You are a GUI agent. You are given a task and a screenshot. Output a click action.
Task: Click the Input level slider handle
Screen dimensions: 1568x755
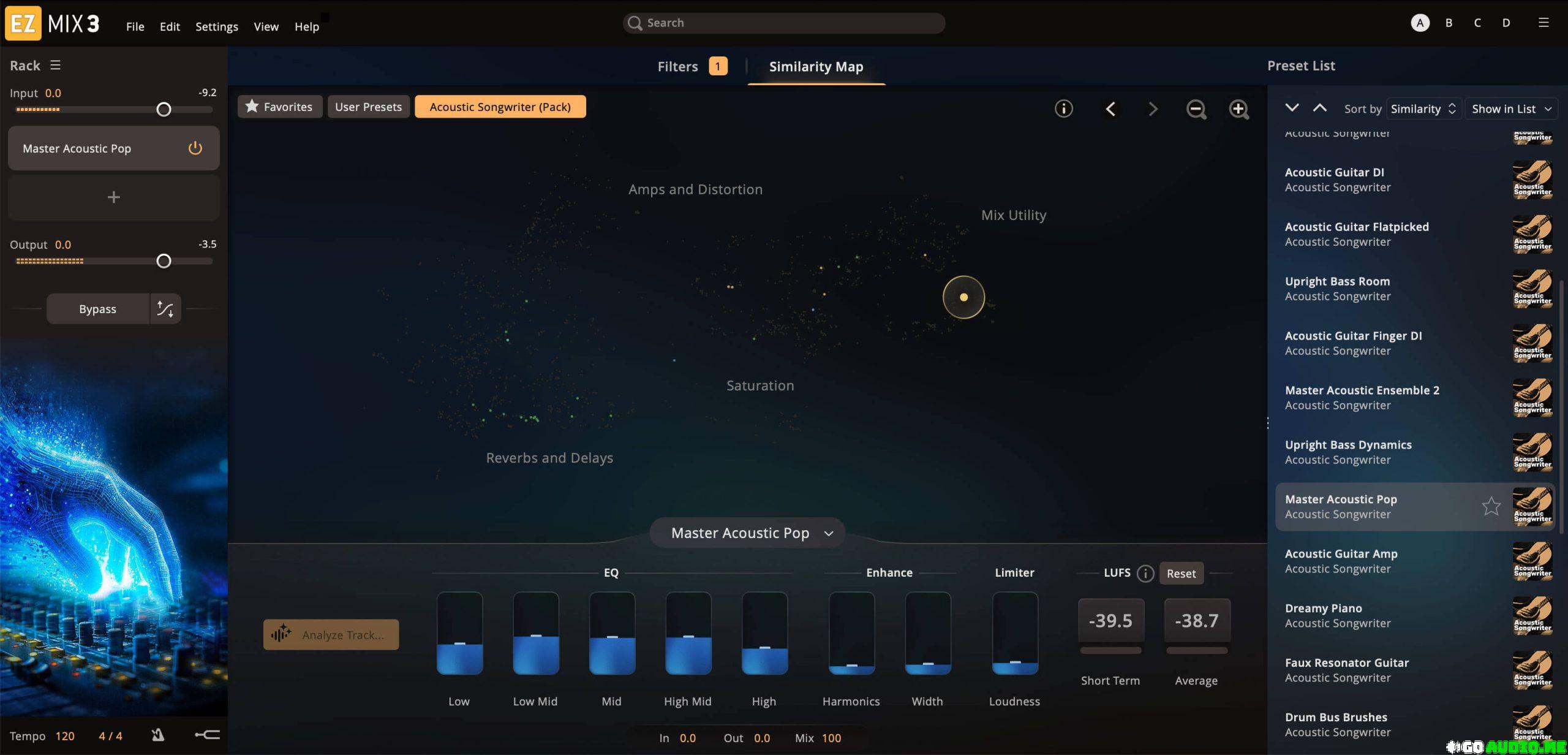[x=164, y=110]
